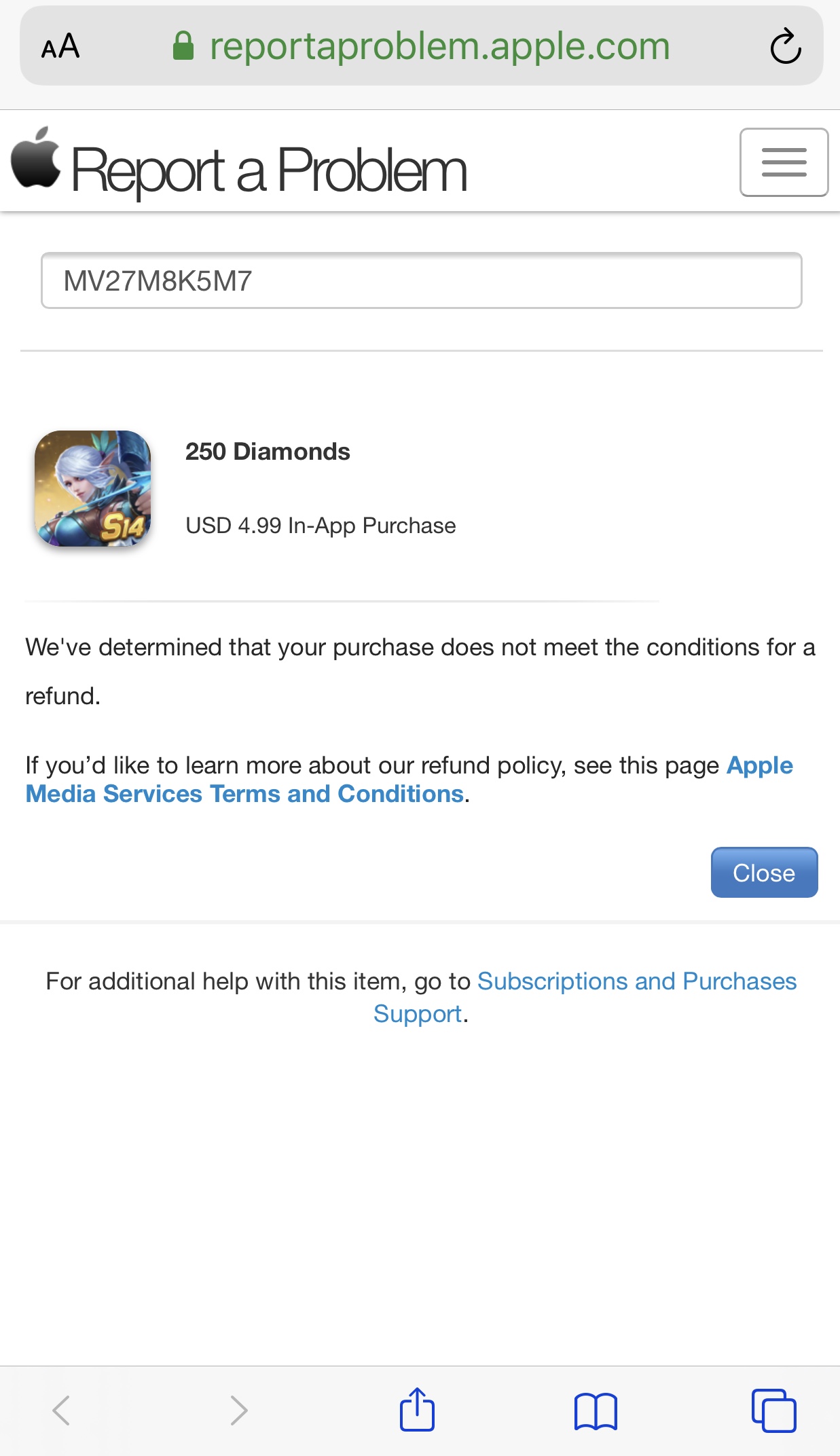Click the Apple logo in the header
840x1456 pixels.
click(36, 158)
